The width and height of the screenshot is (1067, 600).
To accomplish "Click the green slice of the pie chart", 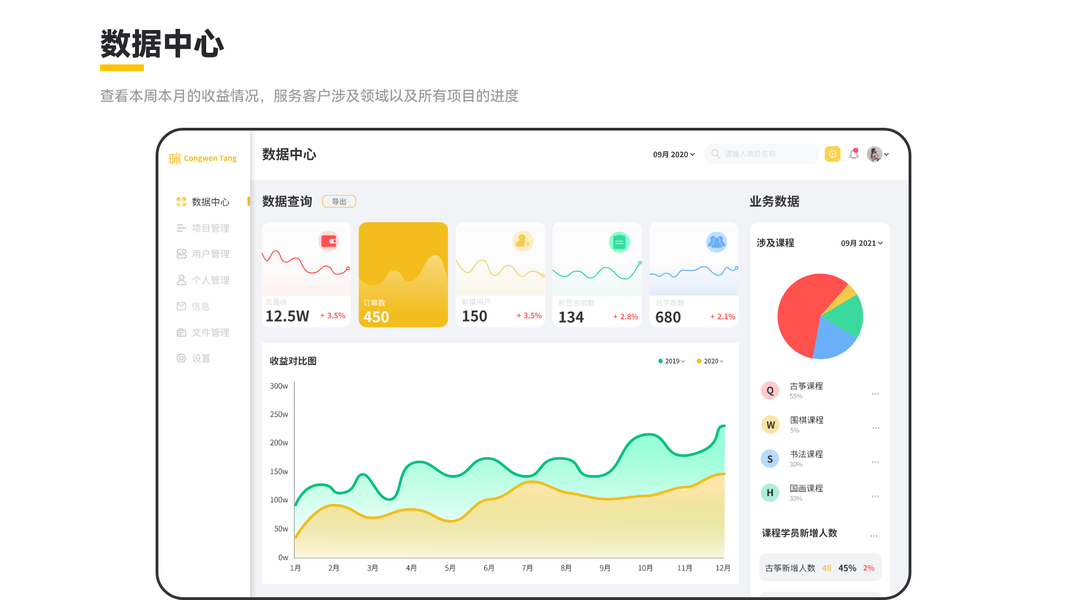I will pos(847,314).
